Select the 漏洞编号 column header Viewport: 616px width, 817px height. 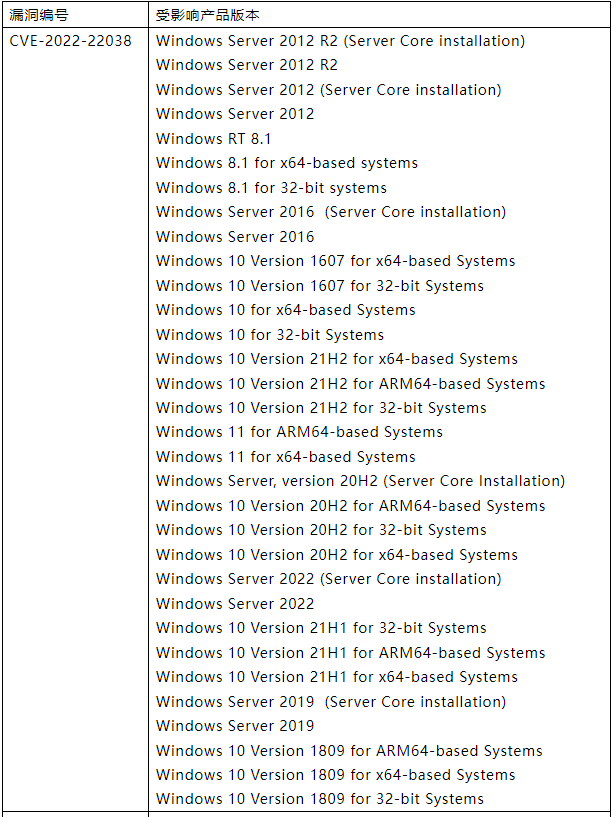coord(39,15)
